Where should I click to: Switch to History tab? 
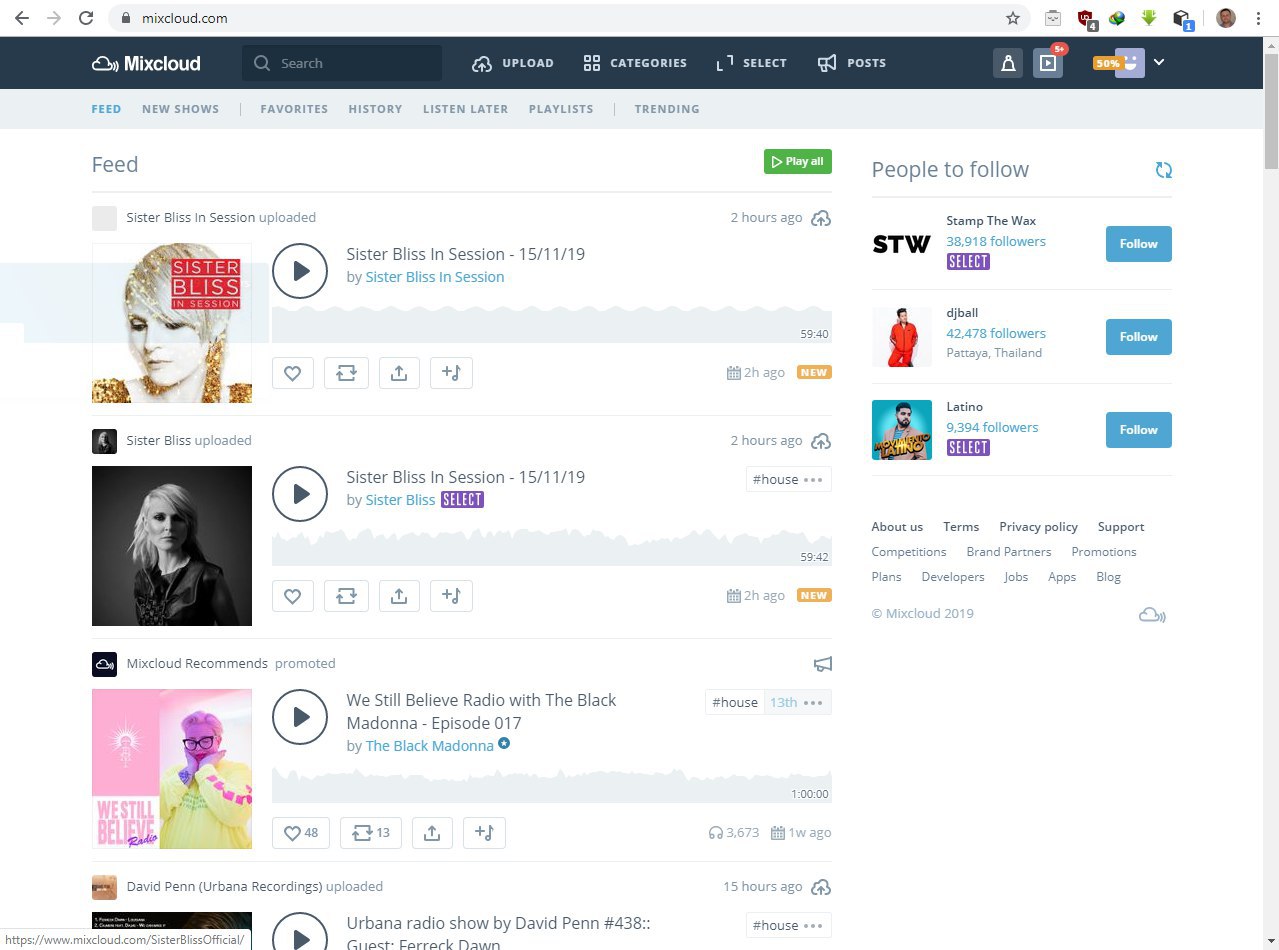click(x=375, y=109)
